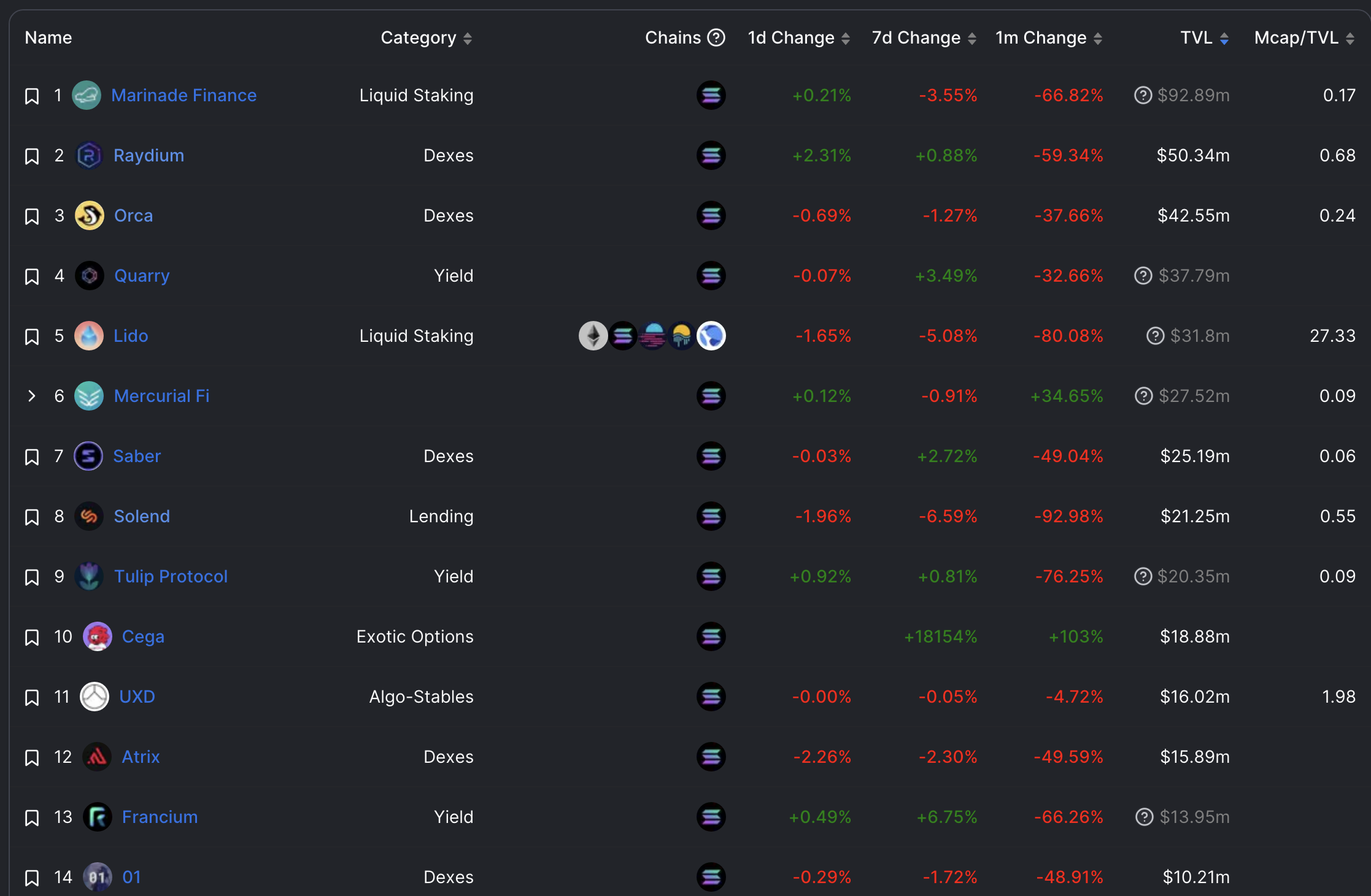The height and width of the screenshot is (896, 1371).
Task: Sort by Category column arrows
Action: pos(468,39)
